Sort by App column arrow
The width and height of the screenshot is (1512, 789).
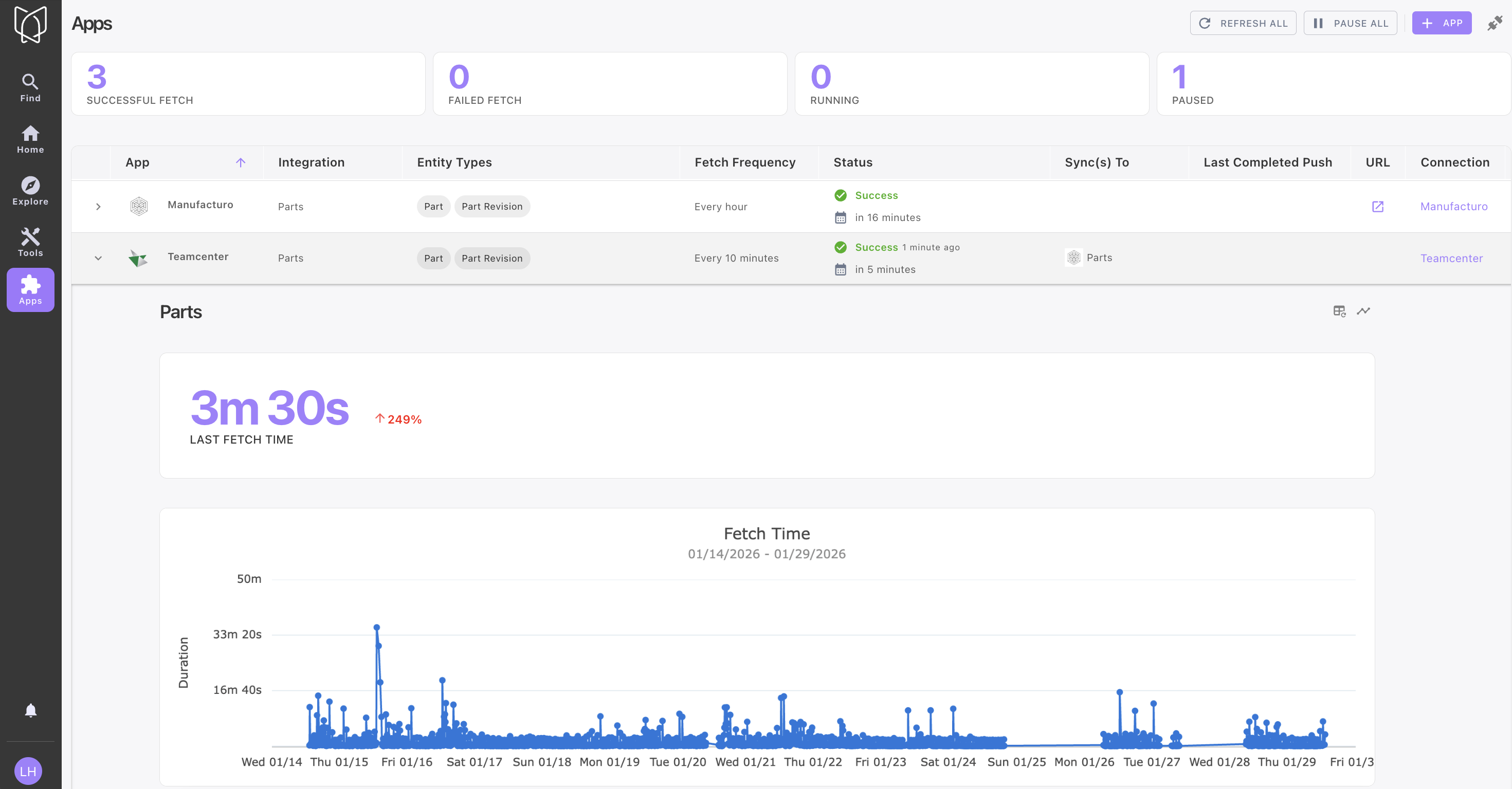tap(241, 162)
